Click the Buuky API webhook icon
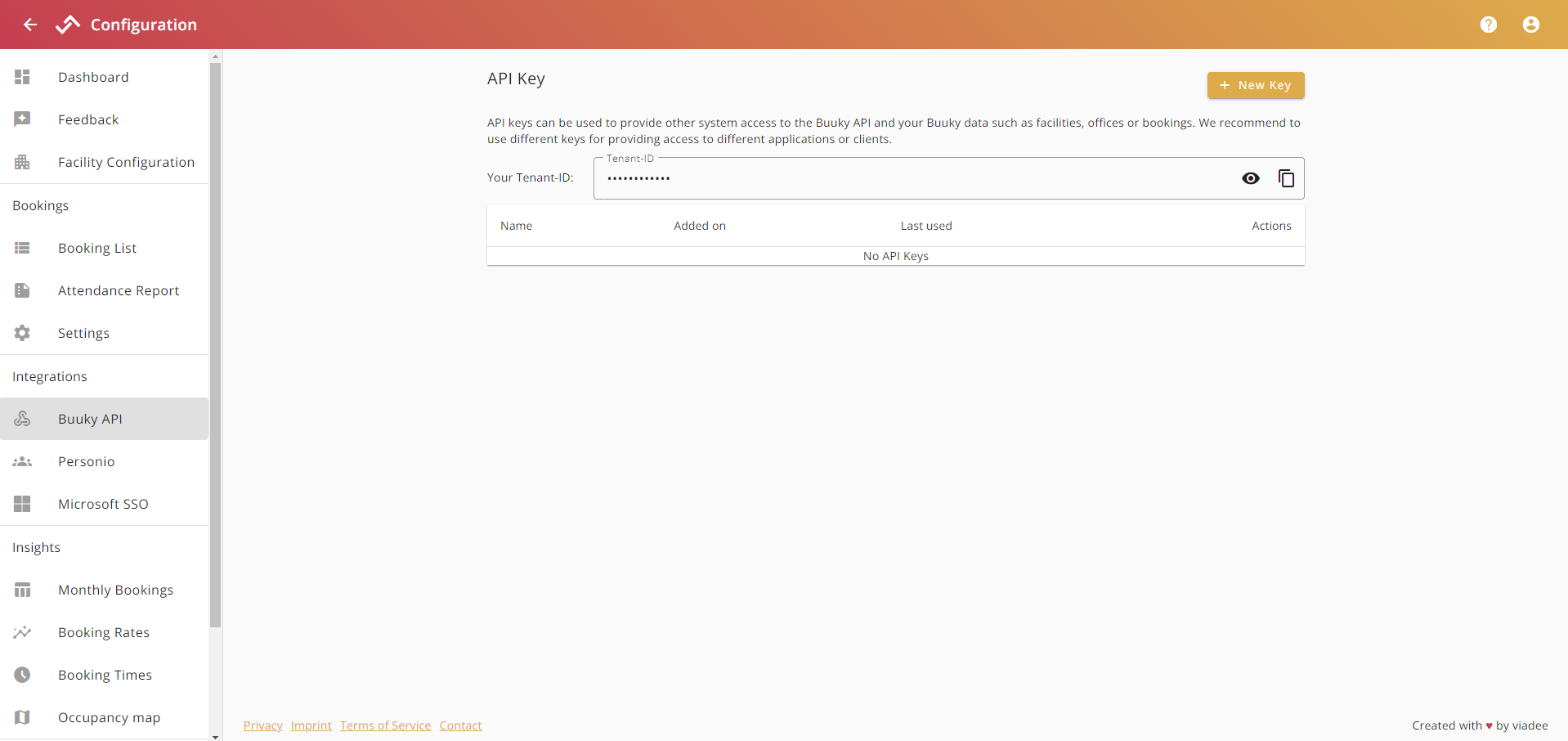Screen dimensions: 1568x741 coord(22,419)
